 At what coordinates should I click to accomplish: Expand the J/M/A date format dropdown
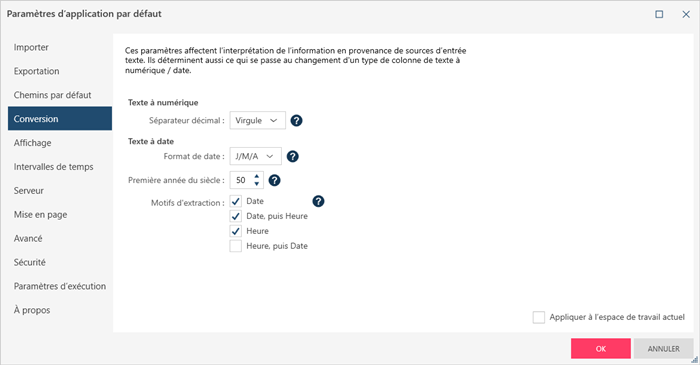point(256,157)
